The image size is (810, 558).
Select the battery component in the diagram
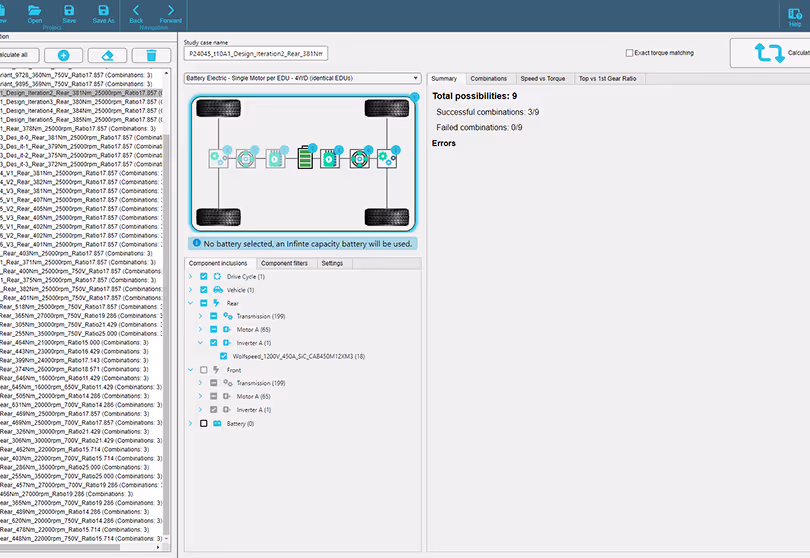(305, 157)
